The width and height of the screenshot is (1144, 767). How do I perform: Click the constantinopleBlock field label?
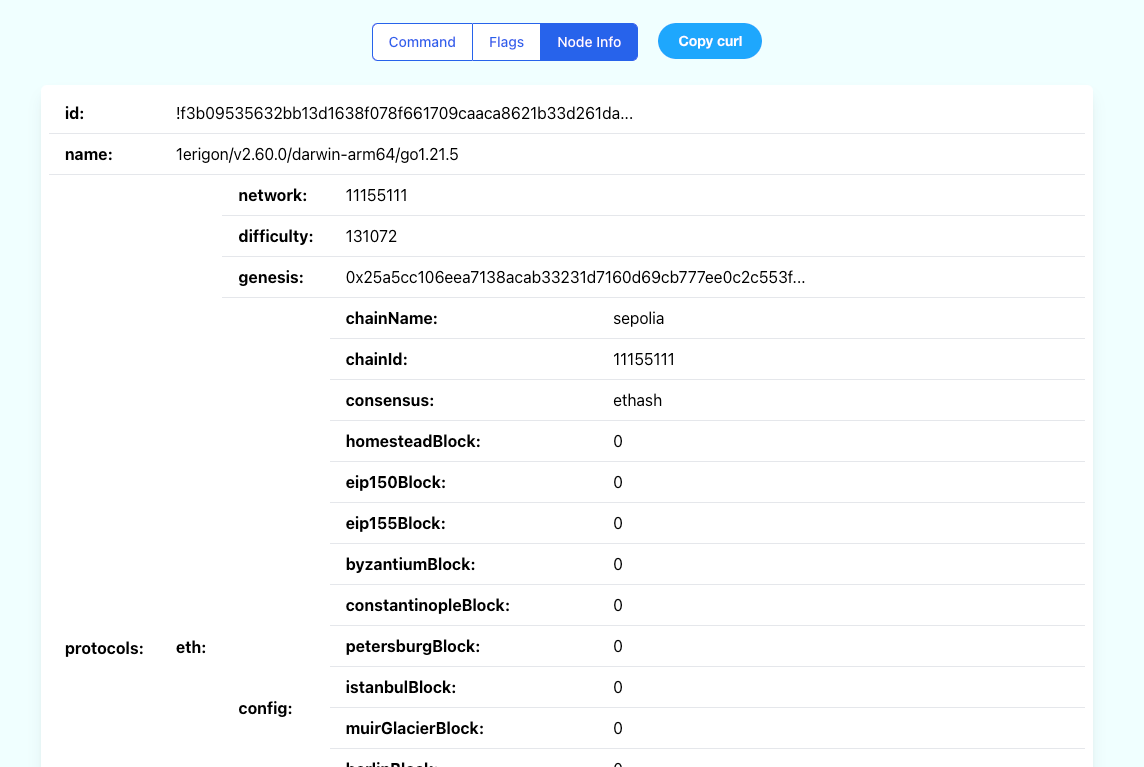point(427,606)
